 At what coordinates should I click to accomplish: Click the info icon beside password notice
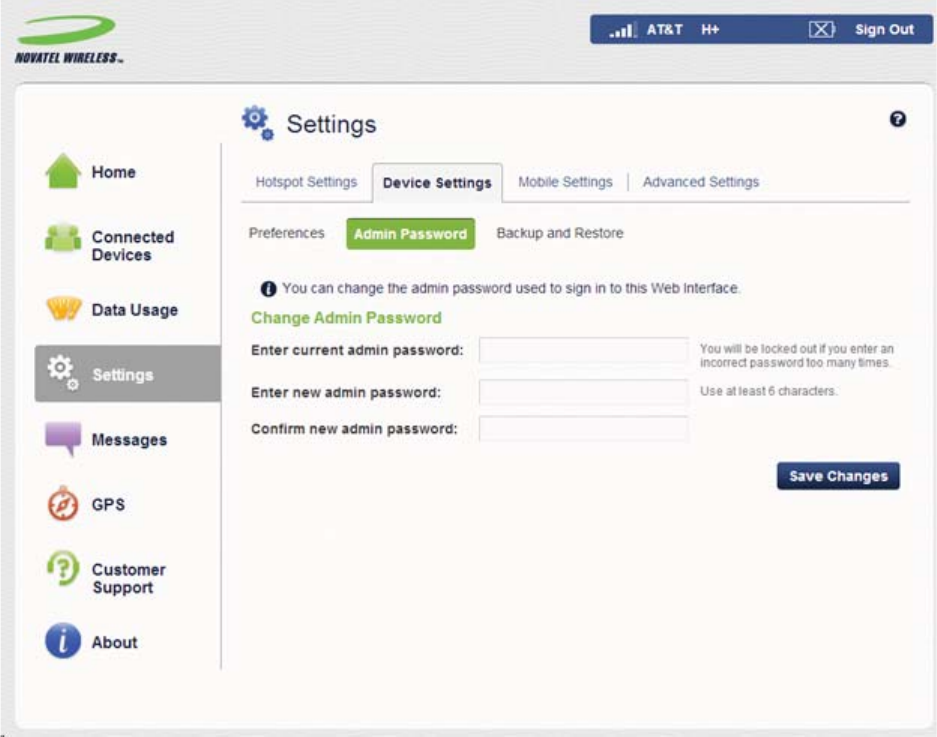(x=268, y=289)
